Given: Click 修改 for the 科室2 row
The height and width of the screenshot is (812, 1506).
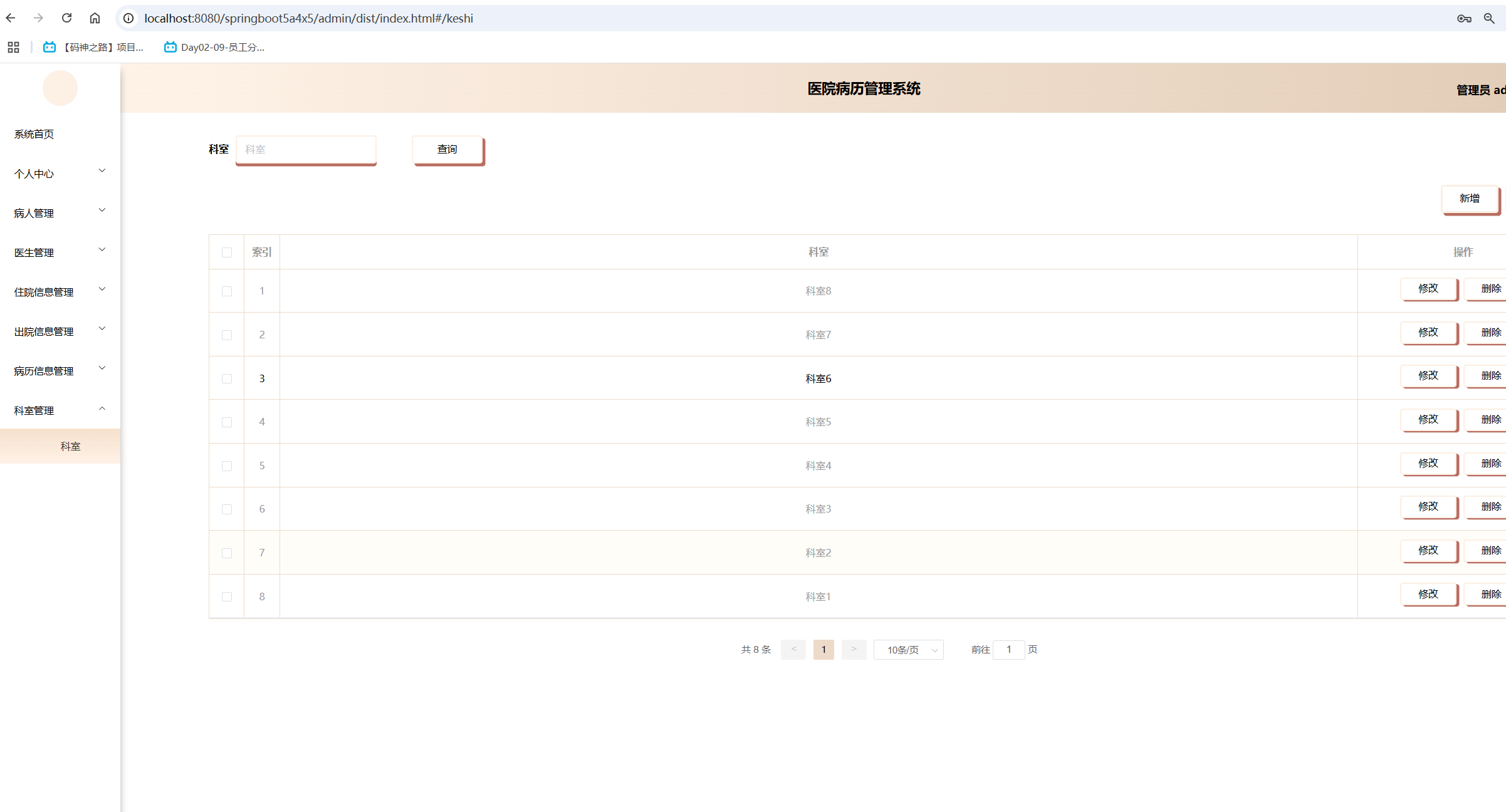Looking at the screenshot, I should pyautogui.click(x=1429, y=551).
